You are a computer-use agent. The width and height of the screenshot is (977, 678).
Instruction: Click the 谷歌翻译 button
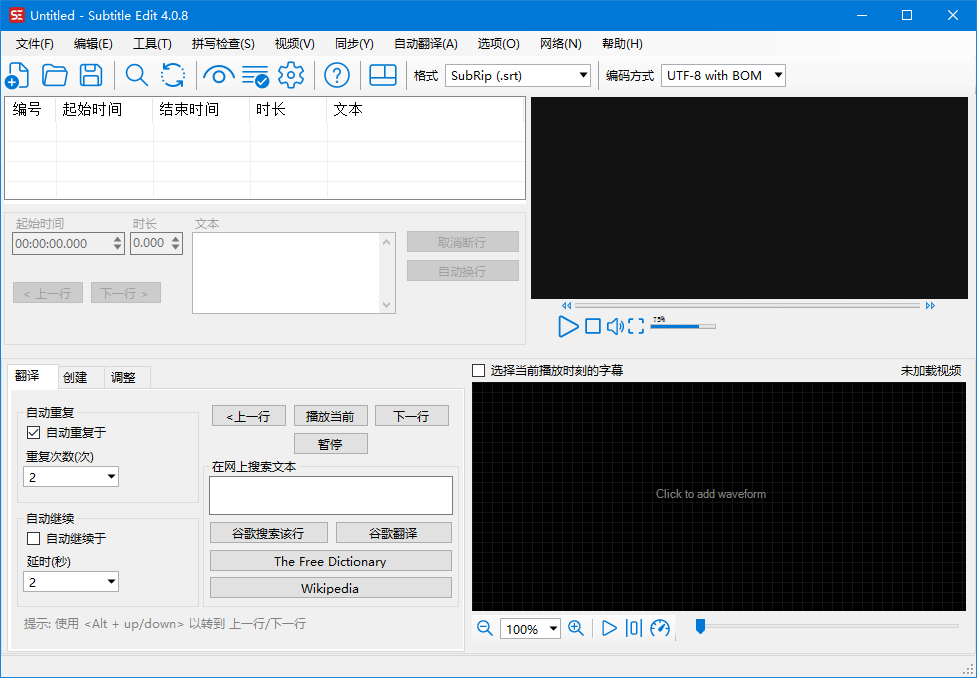click(x=393, y=533)
